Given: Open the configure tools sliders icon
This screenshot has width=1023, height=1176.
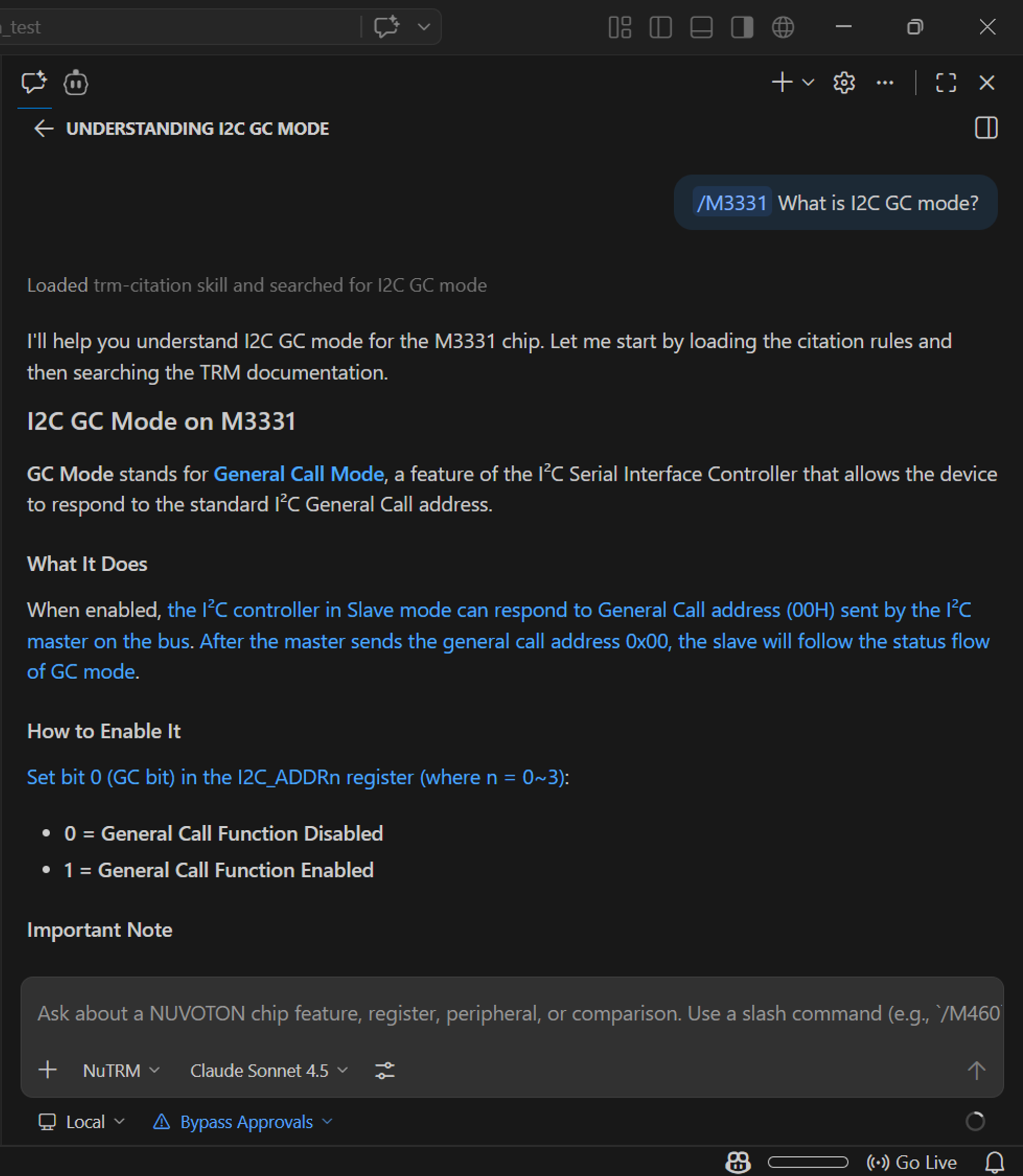Looking at the screenshot, I should 385,1071.
